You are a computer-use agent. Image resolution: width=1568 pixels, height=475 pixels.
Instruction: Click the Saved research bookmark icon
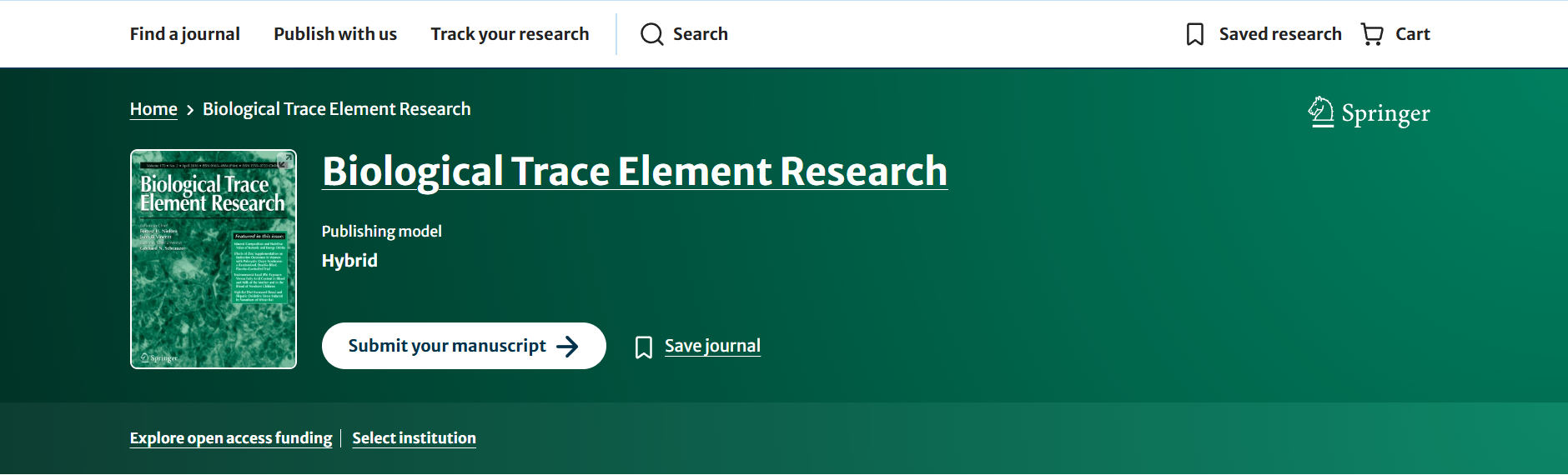point(1194,34)
